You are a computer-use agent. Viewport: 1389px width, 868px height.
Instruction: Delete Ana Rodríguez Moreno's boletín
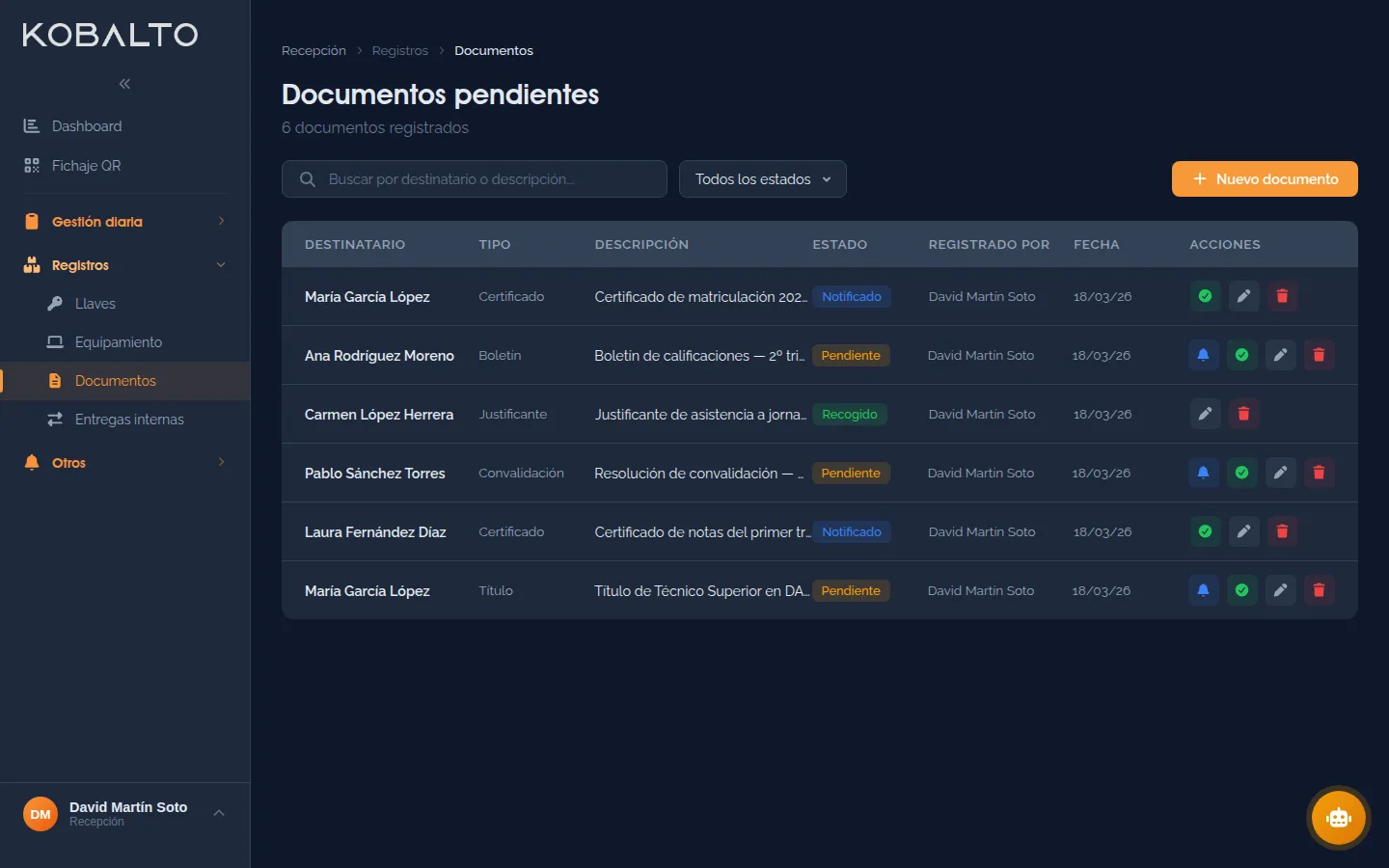click(x=1319, y=355)
